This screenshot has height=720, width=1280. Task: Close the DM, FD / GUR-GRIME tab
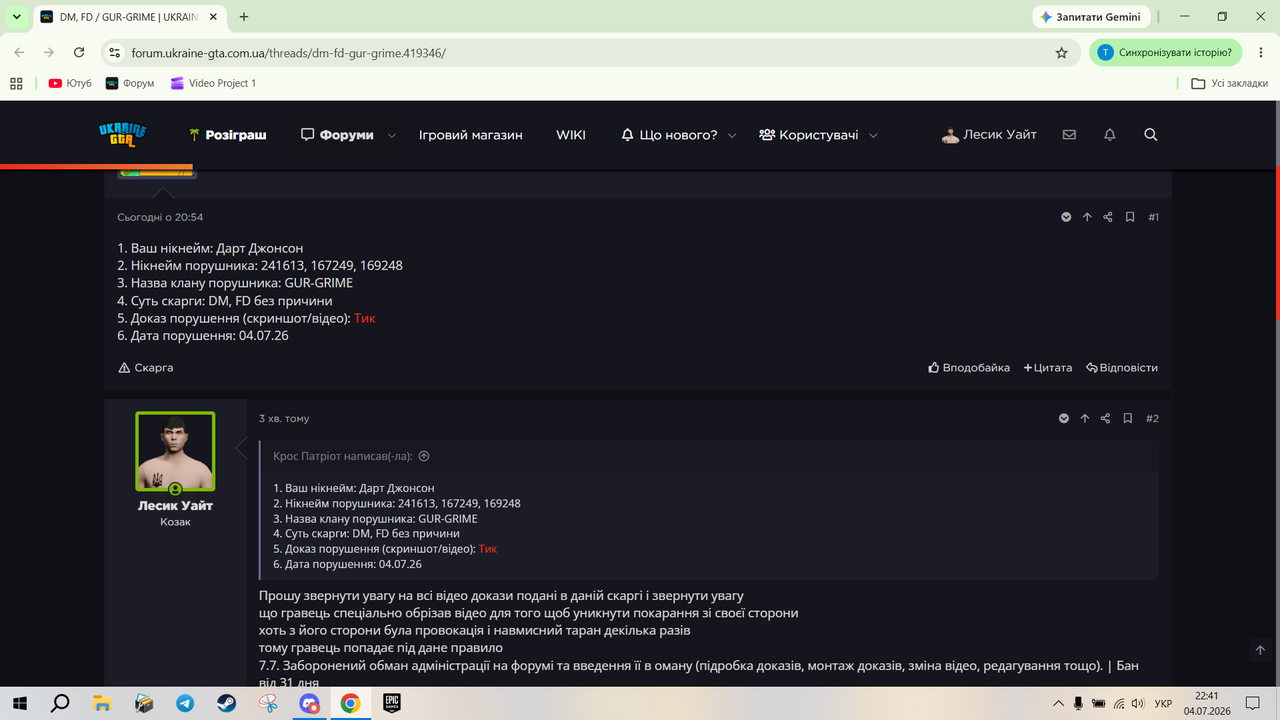212,17
